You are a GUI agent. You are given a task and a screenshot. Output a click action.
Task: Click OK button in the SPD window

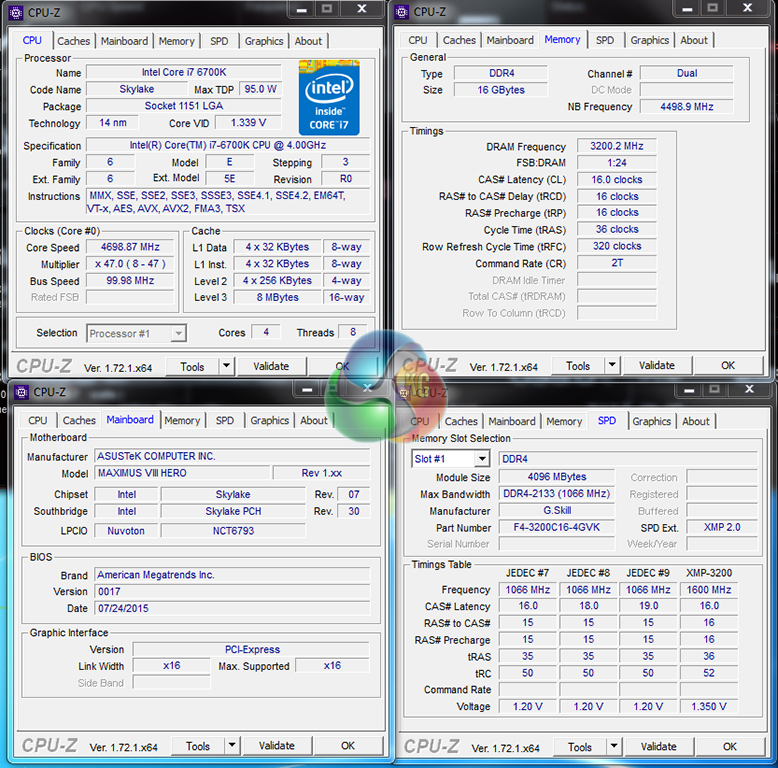click(729, 746)
